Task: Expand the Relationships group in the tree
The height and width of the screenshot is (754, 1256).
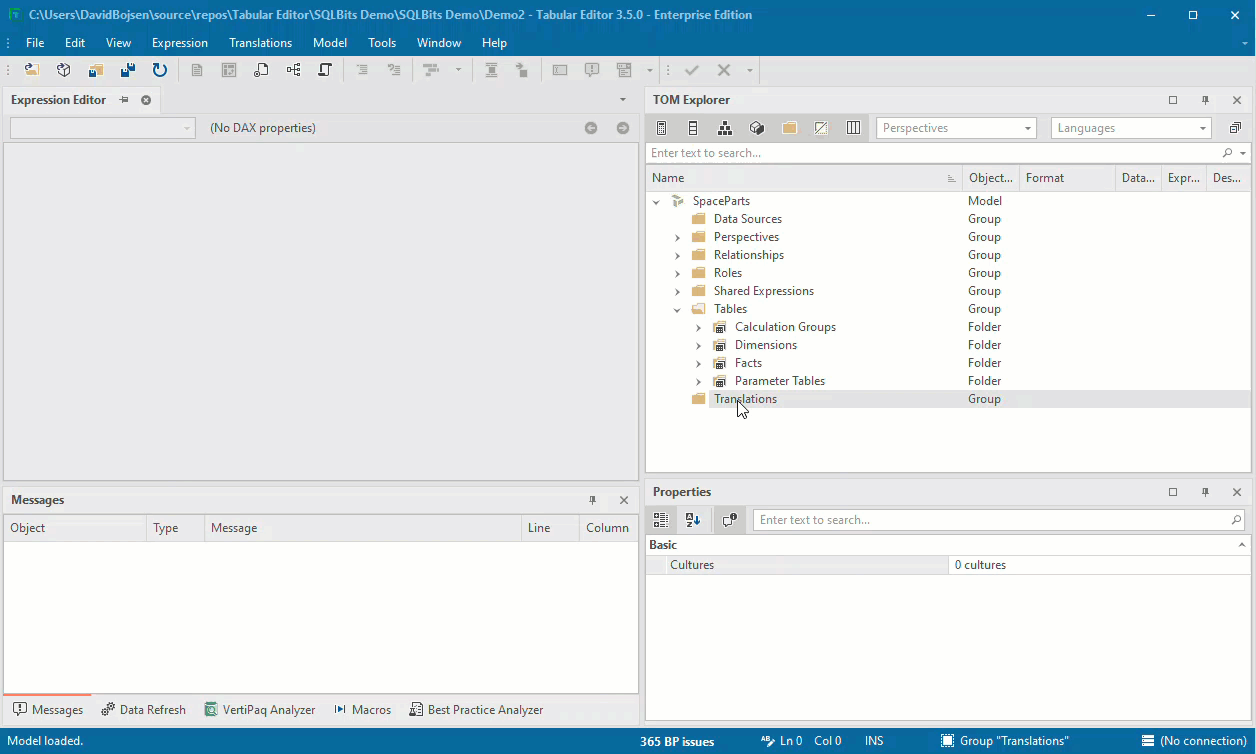Action: pos(678,254)
